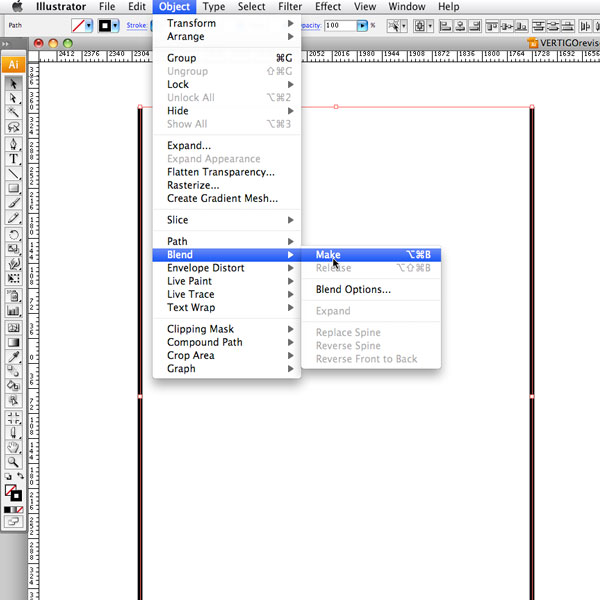This screenshot has width=600, height=600.
Task: Click vertical align top icon
Action: click(492, 26)
